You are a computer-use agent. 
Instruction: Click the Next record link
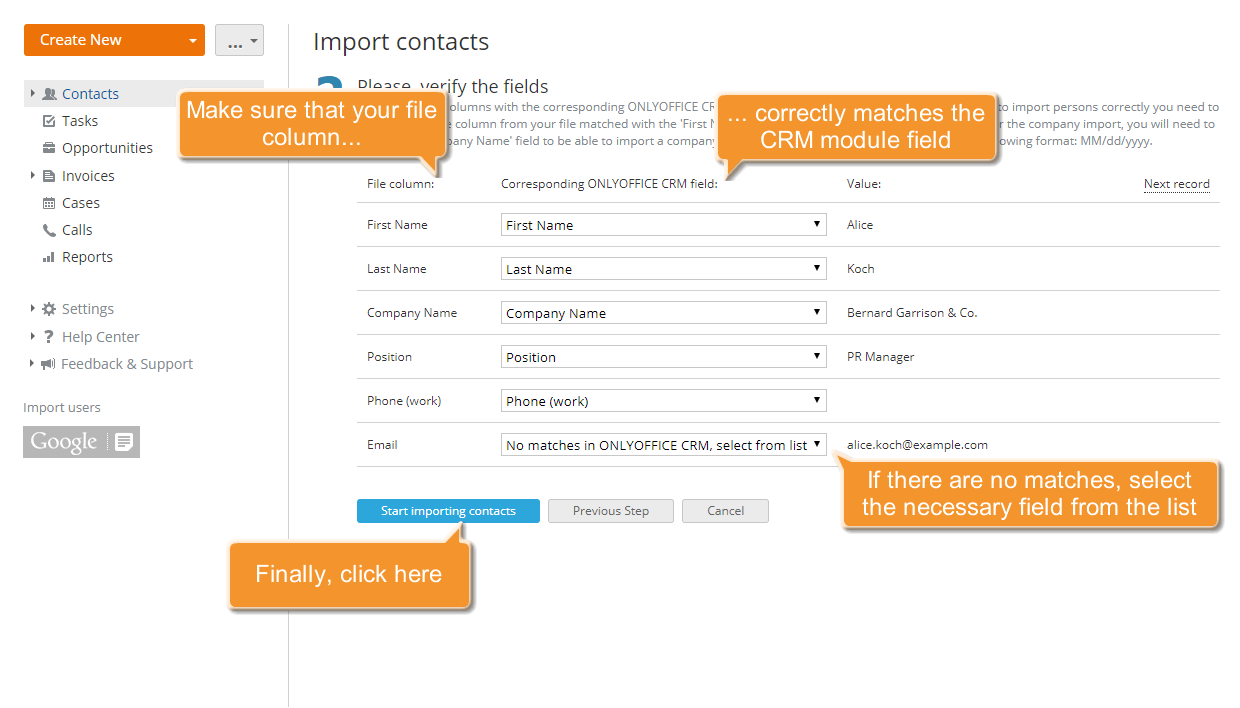[1177, 184]
